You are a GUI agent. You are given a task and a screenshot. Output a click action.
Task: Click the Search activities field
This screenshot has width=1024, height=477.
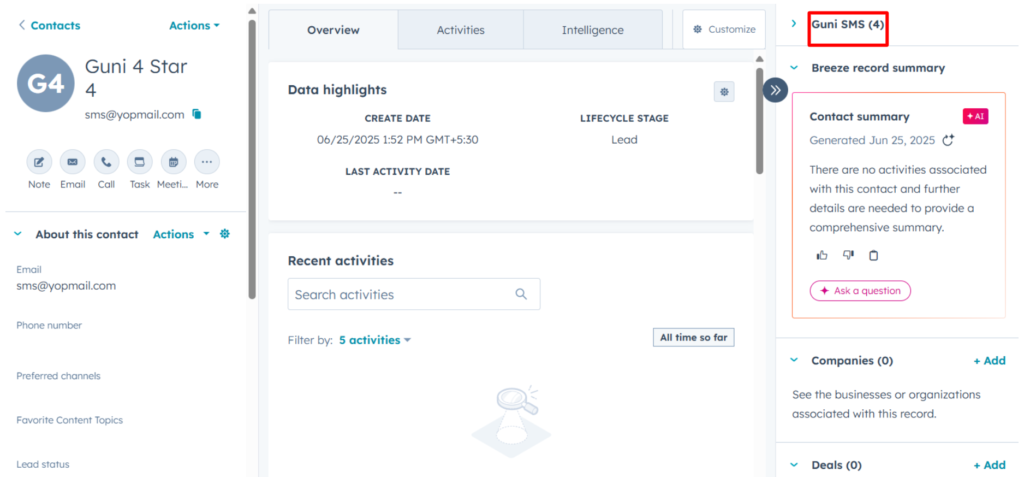point(413,294)
